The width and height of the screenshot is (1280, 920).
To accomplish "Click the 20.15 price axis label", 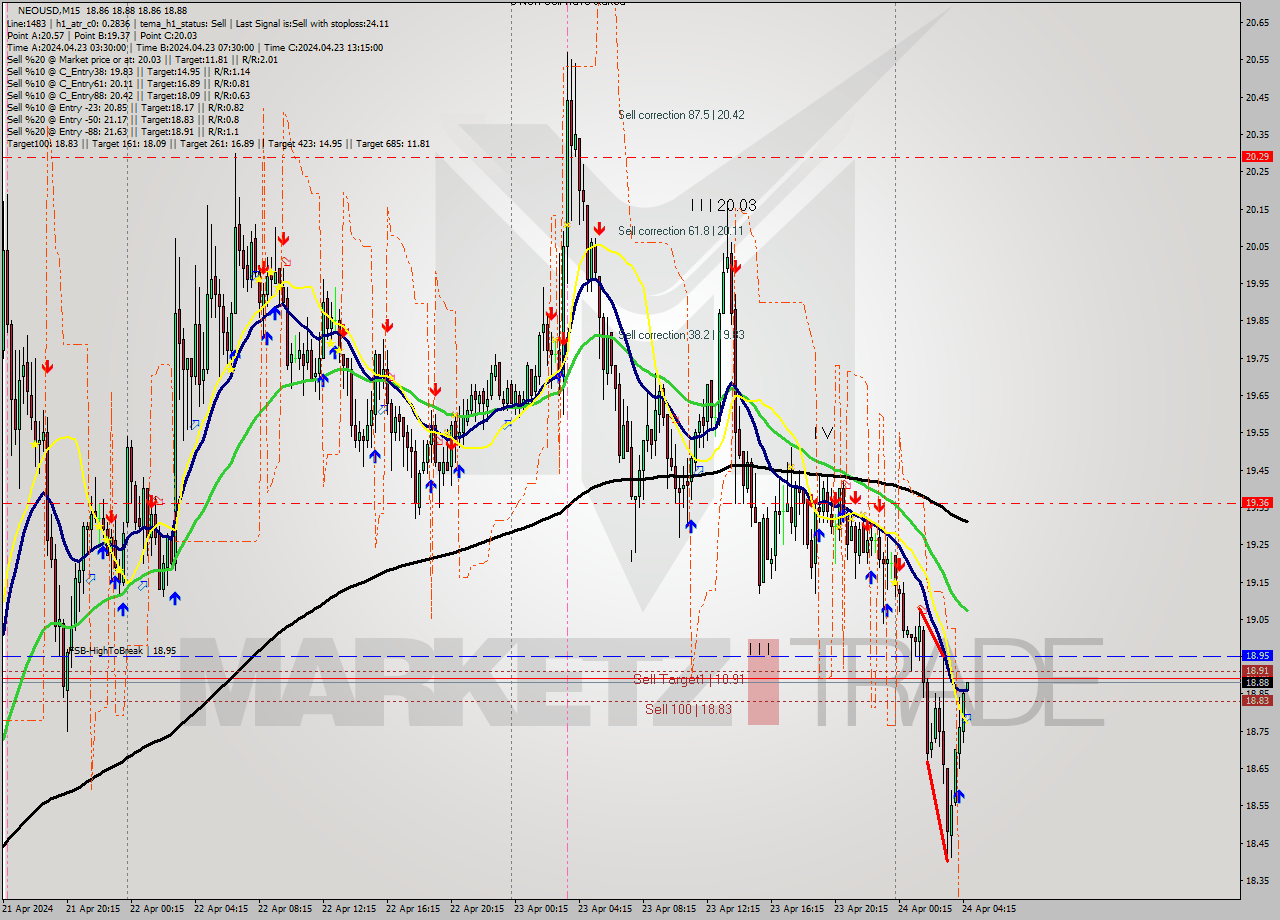I will [x=1257, y=210].
